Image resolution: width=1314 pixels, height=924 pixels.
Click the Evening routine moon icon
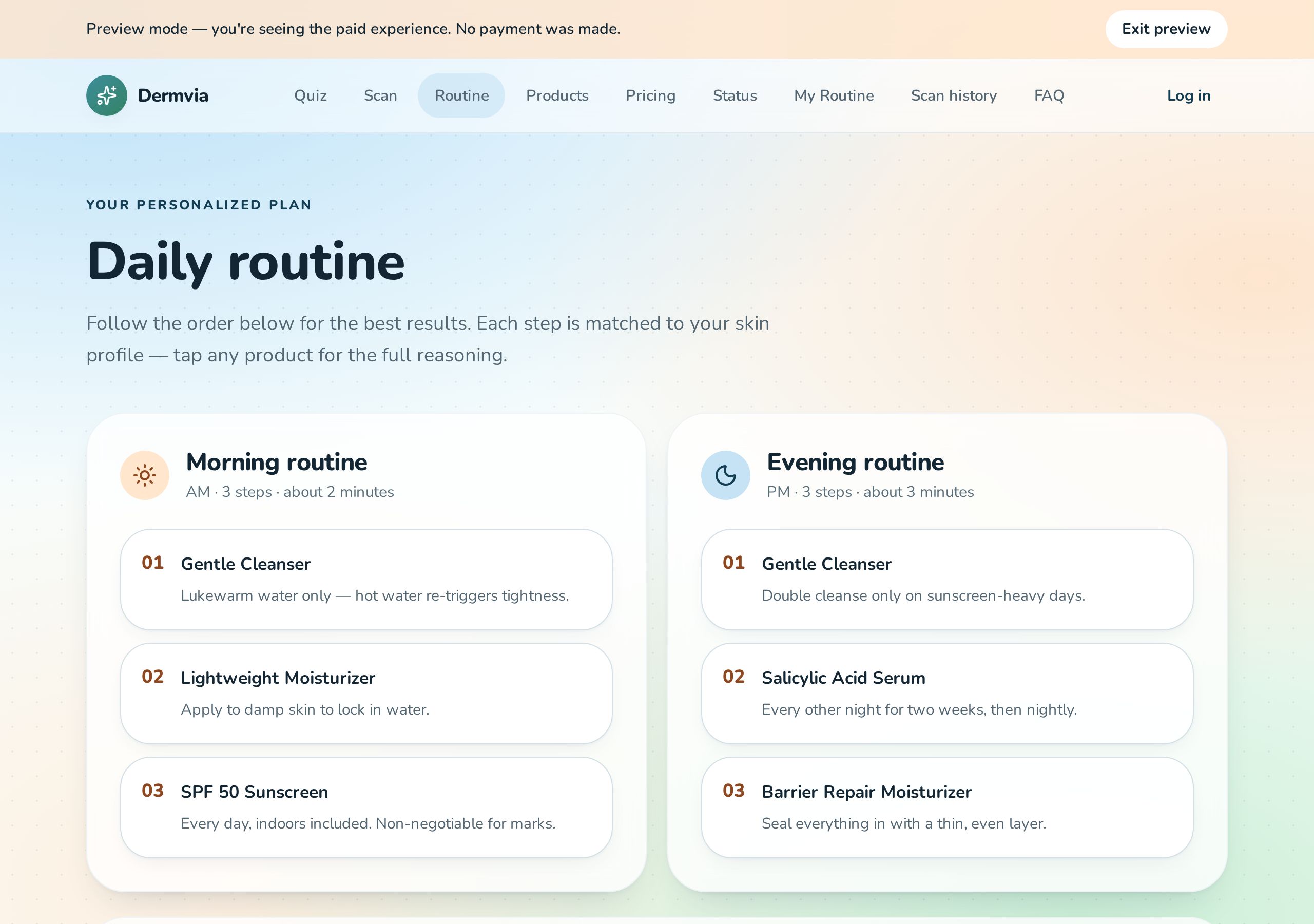726,475
